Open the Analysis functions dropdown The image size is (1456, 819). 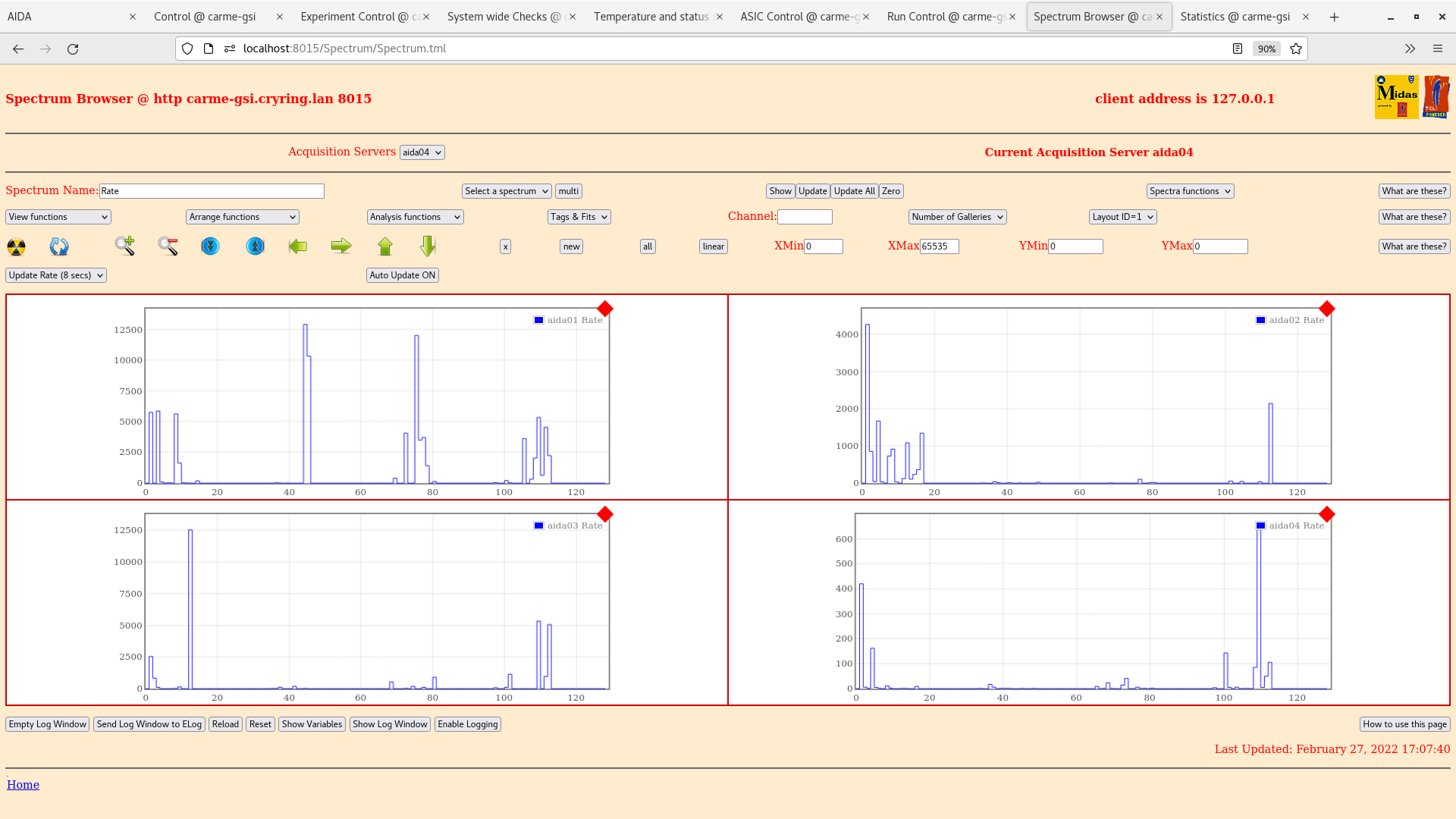point(415,217)
